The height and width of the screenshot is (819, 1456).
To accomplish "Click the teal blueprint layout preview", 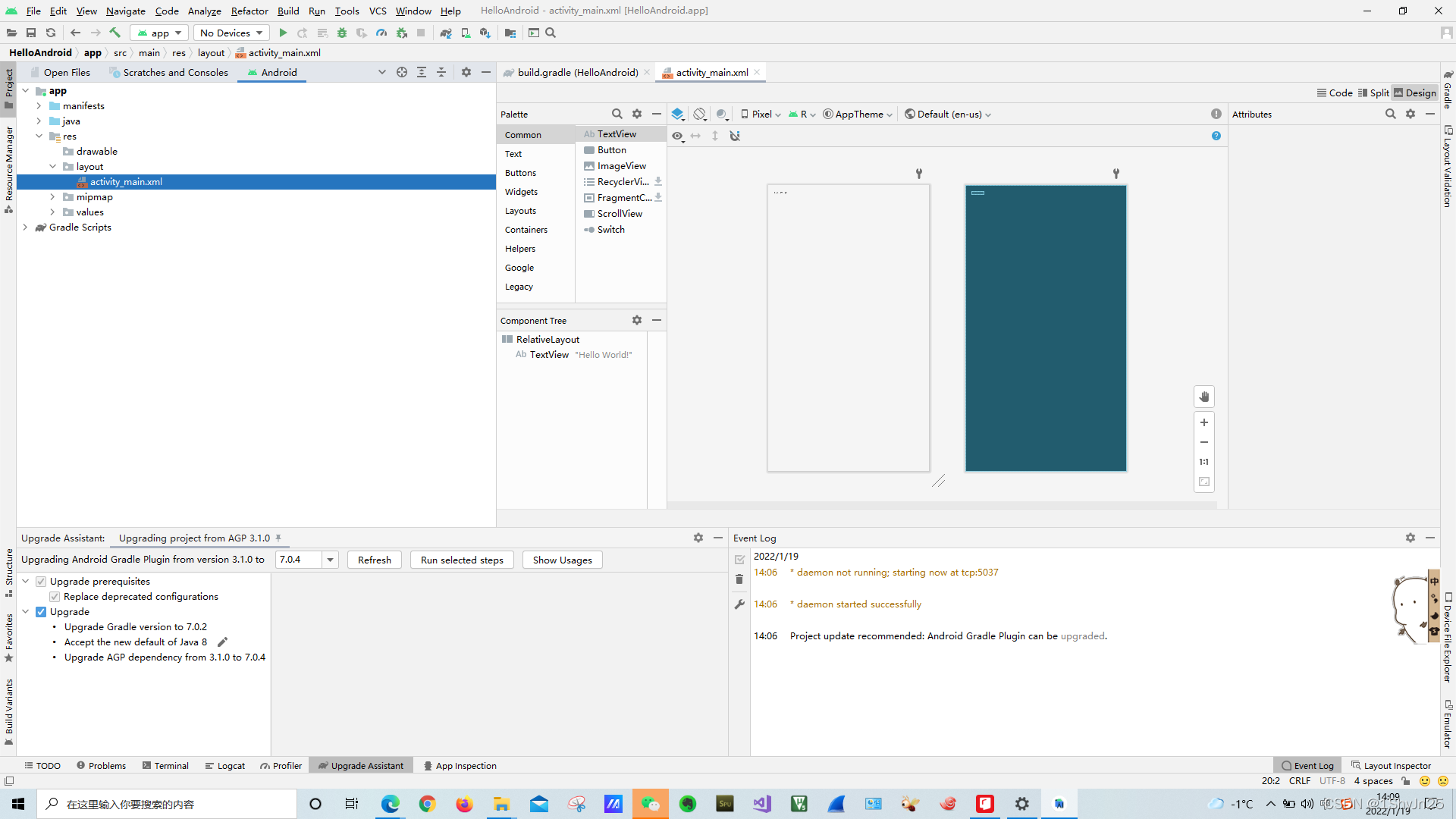I will click(1045, 328).
